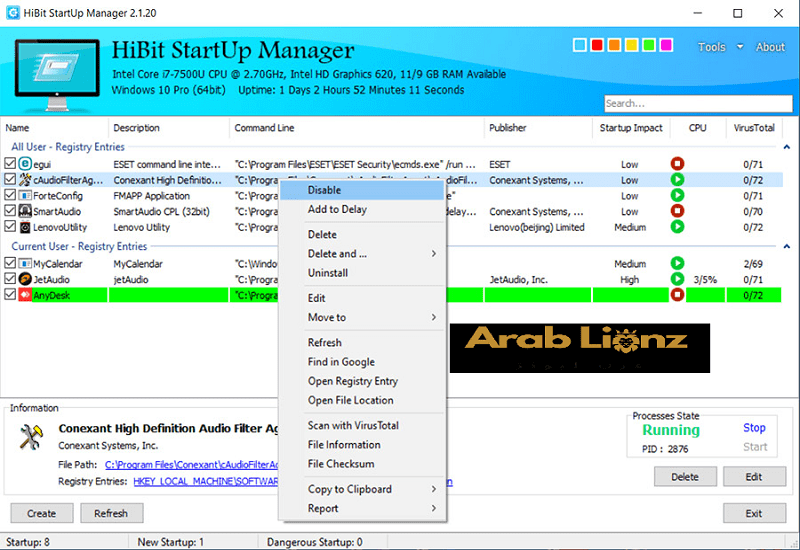Click the egui ESET app icon
Viewport: 800px width, 550px height.
pyautogui.click(x=25, y=164)
